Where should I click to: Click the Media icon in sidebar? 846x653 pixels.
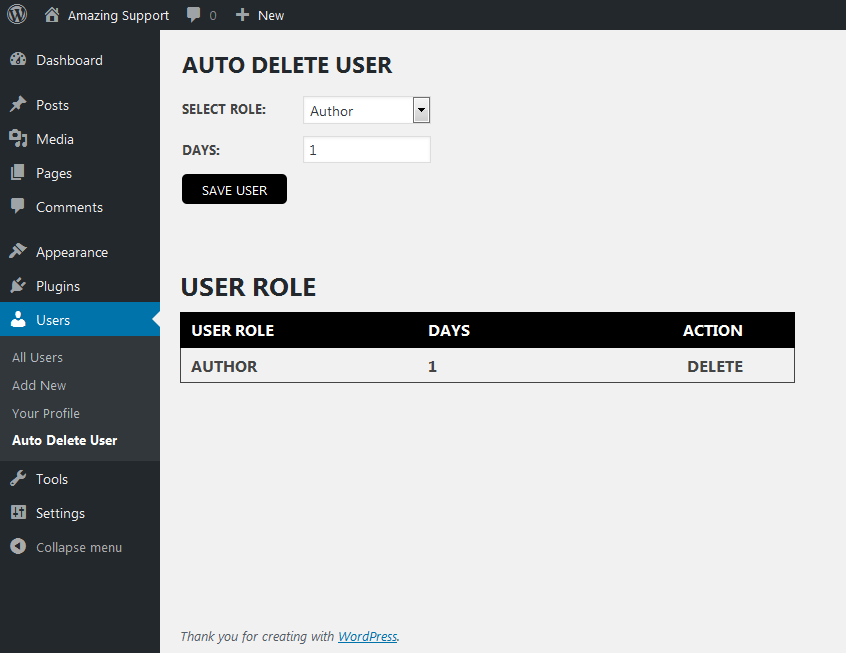point(18,139)
